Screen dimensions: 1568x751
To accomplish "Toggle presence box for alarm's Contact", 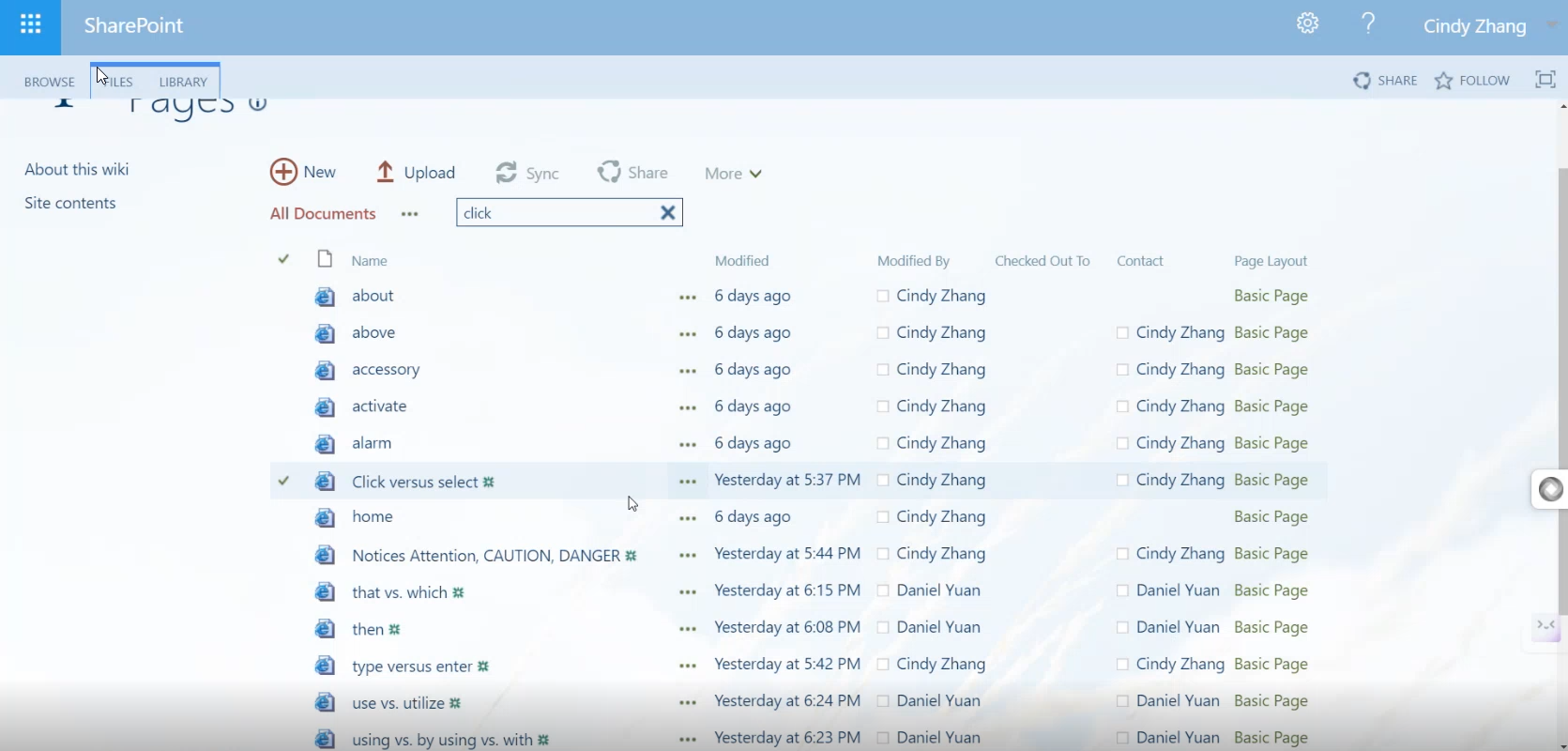I will click(1122, 443).
